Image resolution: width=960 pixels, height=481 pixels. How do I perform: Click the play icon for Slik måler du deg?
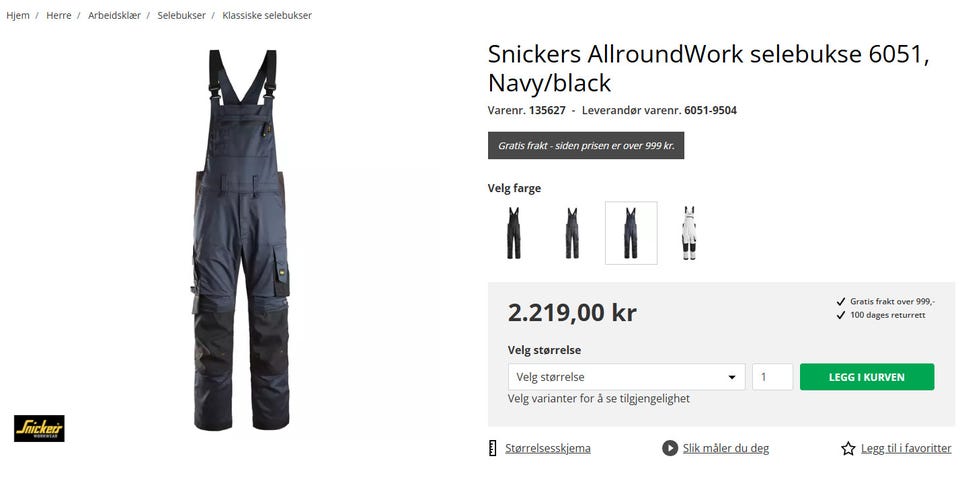pyautogui.click(x=670, y=448)
